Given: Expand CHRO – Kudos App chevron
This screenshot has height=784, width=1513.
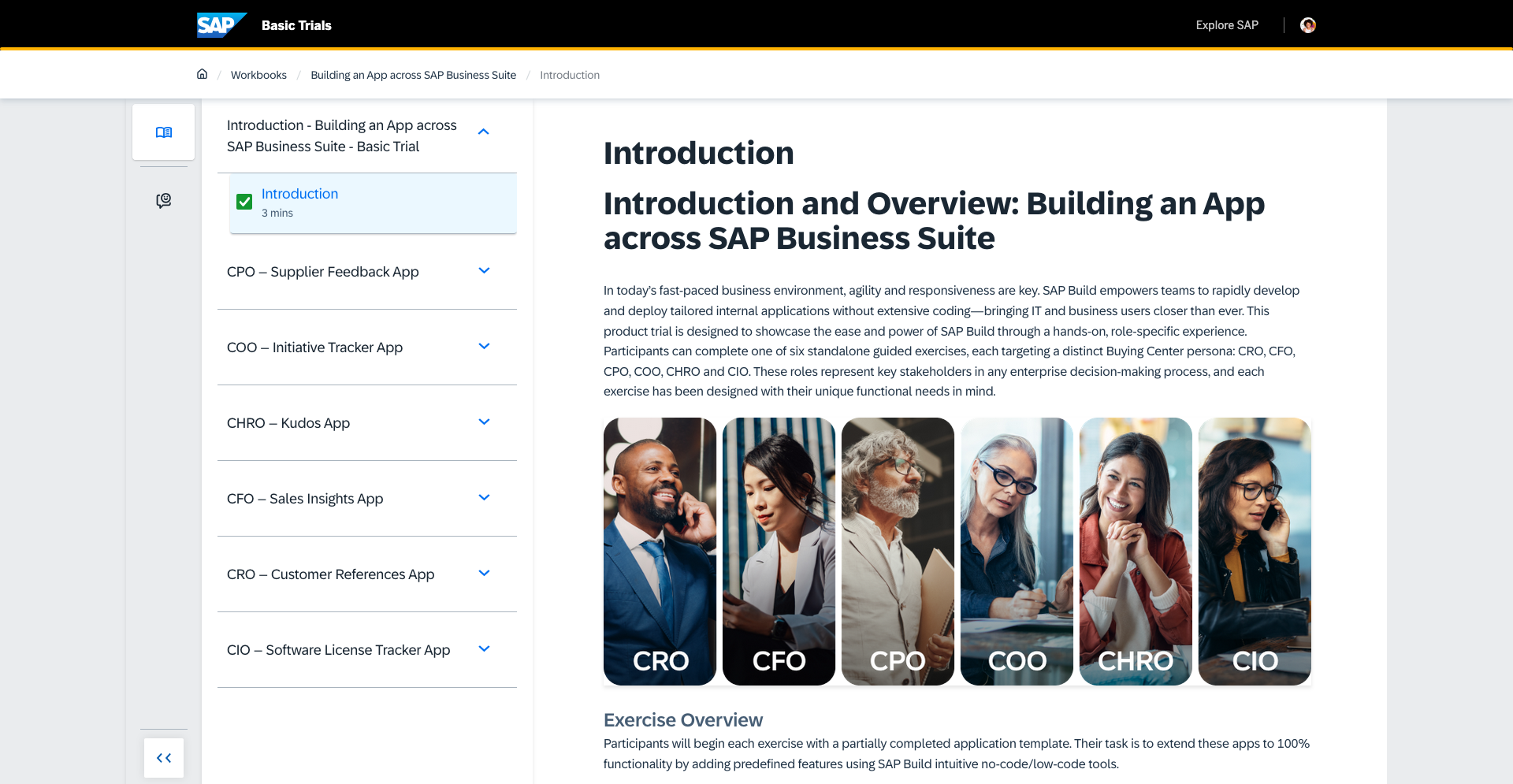Looking at the screenshot, I should pos(484,422).
